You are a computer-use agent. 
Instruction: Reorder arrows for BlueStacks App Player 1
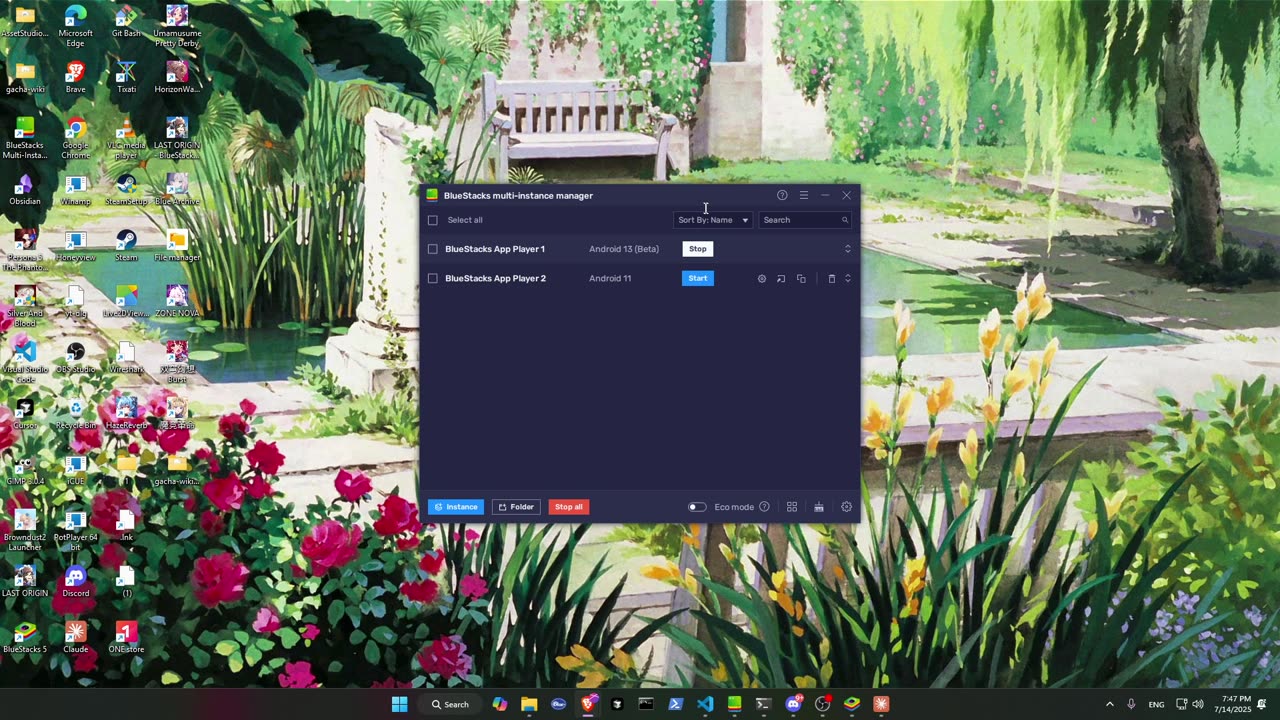(848, 249)
